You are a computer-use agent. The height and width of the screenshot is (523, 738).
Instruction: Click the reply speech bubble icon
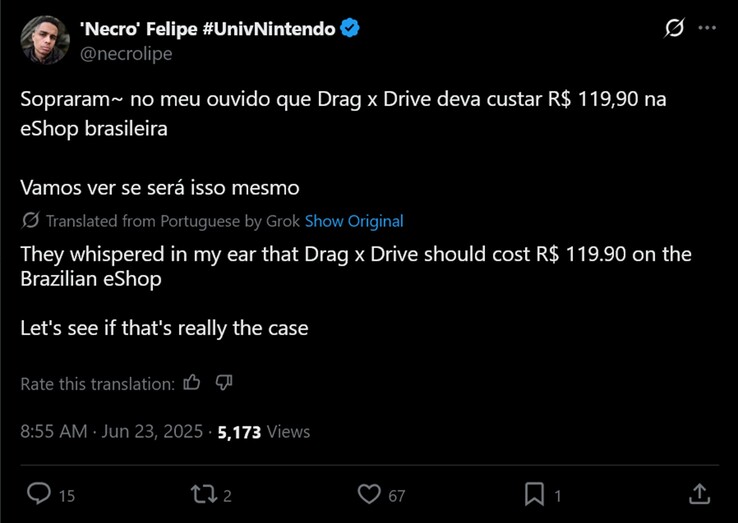[39, 494]
